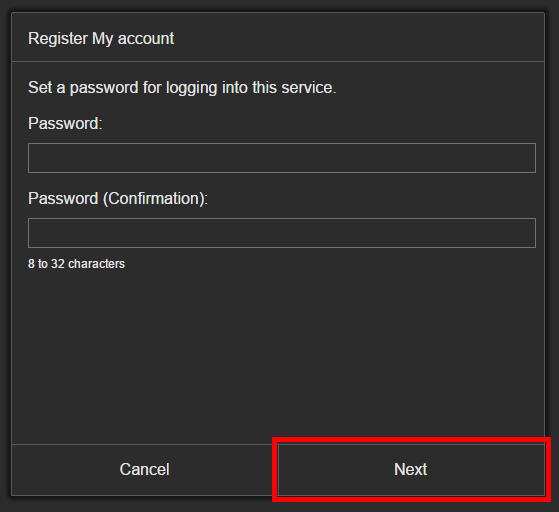The image size is (559, 512).
Task: Proceed to next registration step
Action: (x=411, y=470)
